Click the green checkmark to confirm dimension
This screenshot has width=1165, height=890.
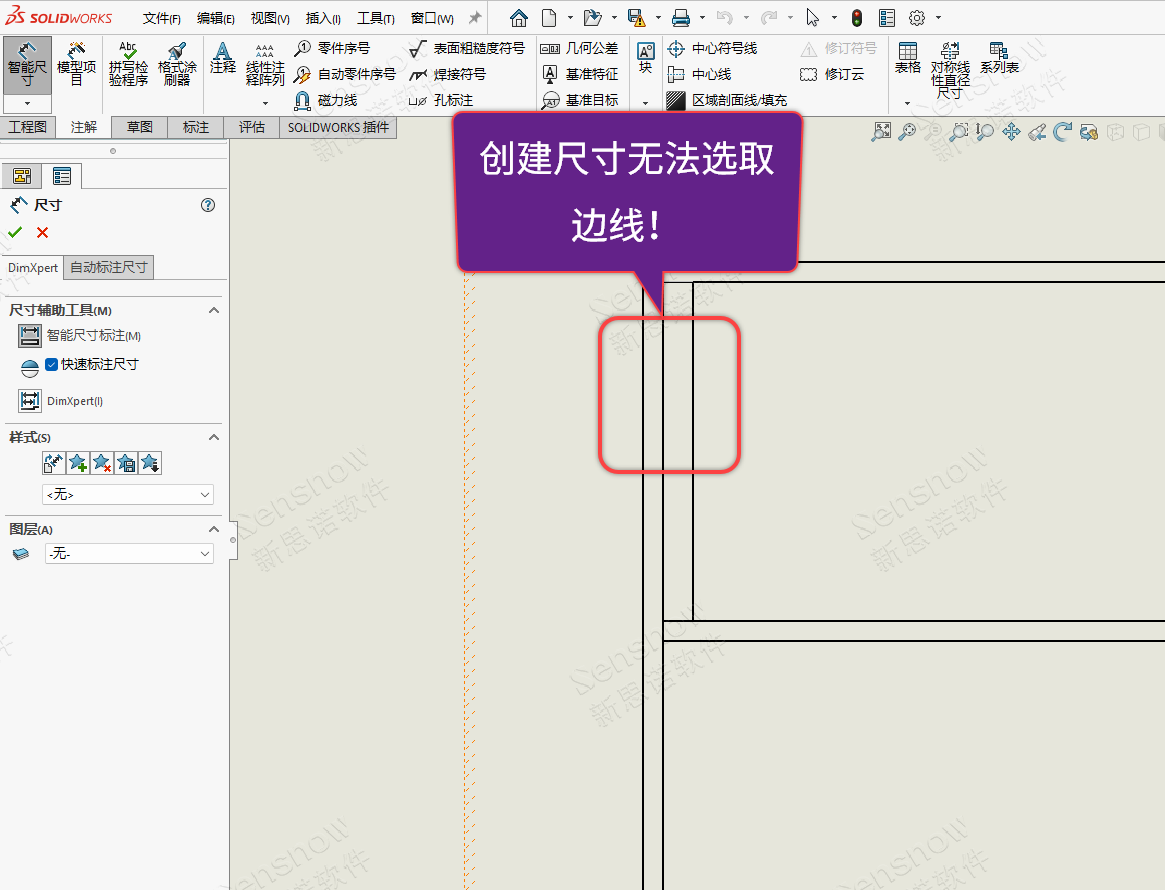[15, 233]
